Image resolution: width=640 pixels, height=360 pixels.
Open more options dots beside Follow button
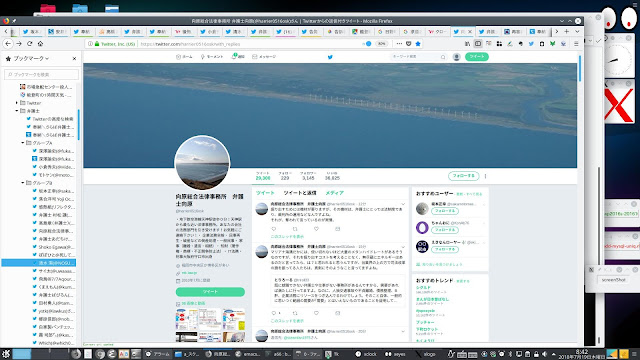[485, 176]
